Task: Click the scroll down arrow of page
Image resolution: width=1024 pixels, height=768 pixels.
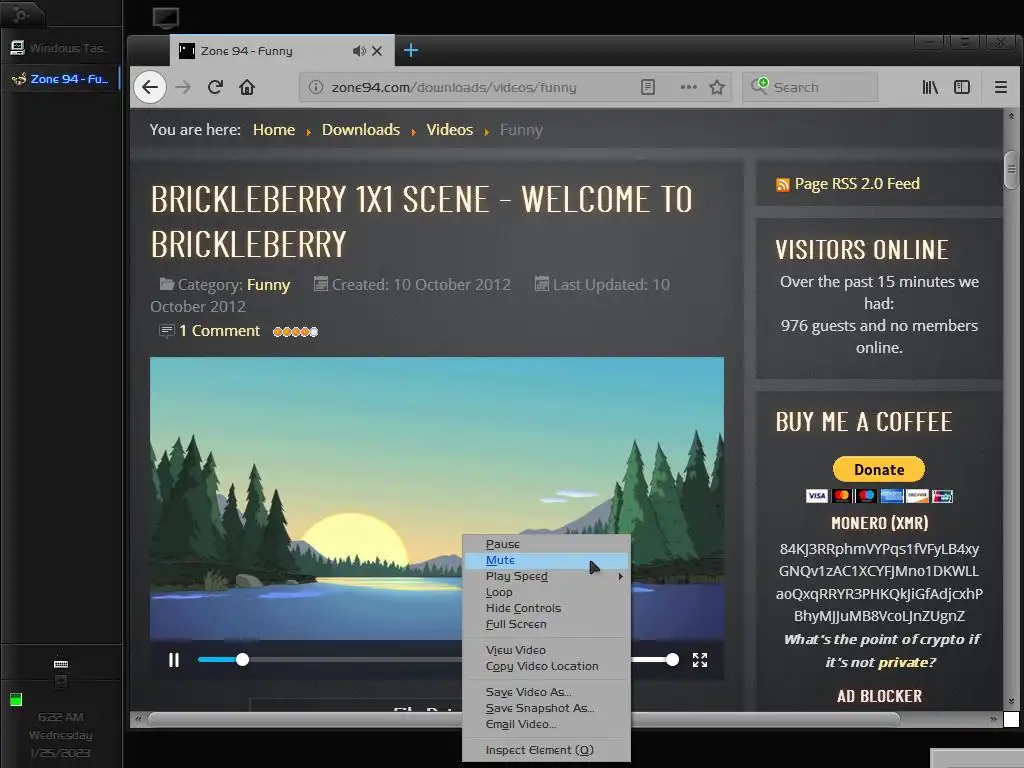Action: coord(1011,701)
